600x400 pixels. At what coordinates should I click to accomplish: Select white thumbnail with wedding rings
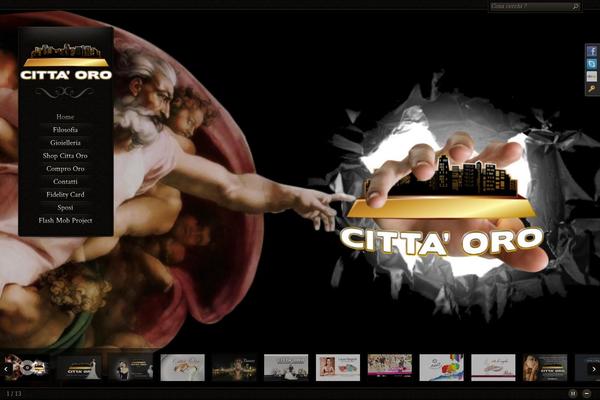pos(493,367)
